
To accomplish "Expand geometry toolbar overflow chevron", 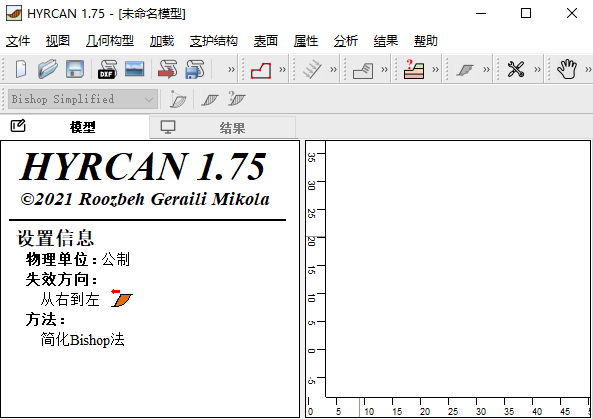I will point(282,70).
